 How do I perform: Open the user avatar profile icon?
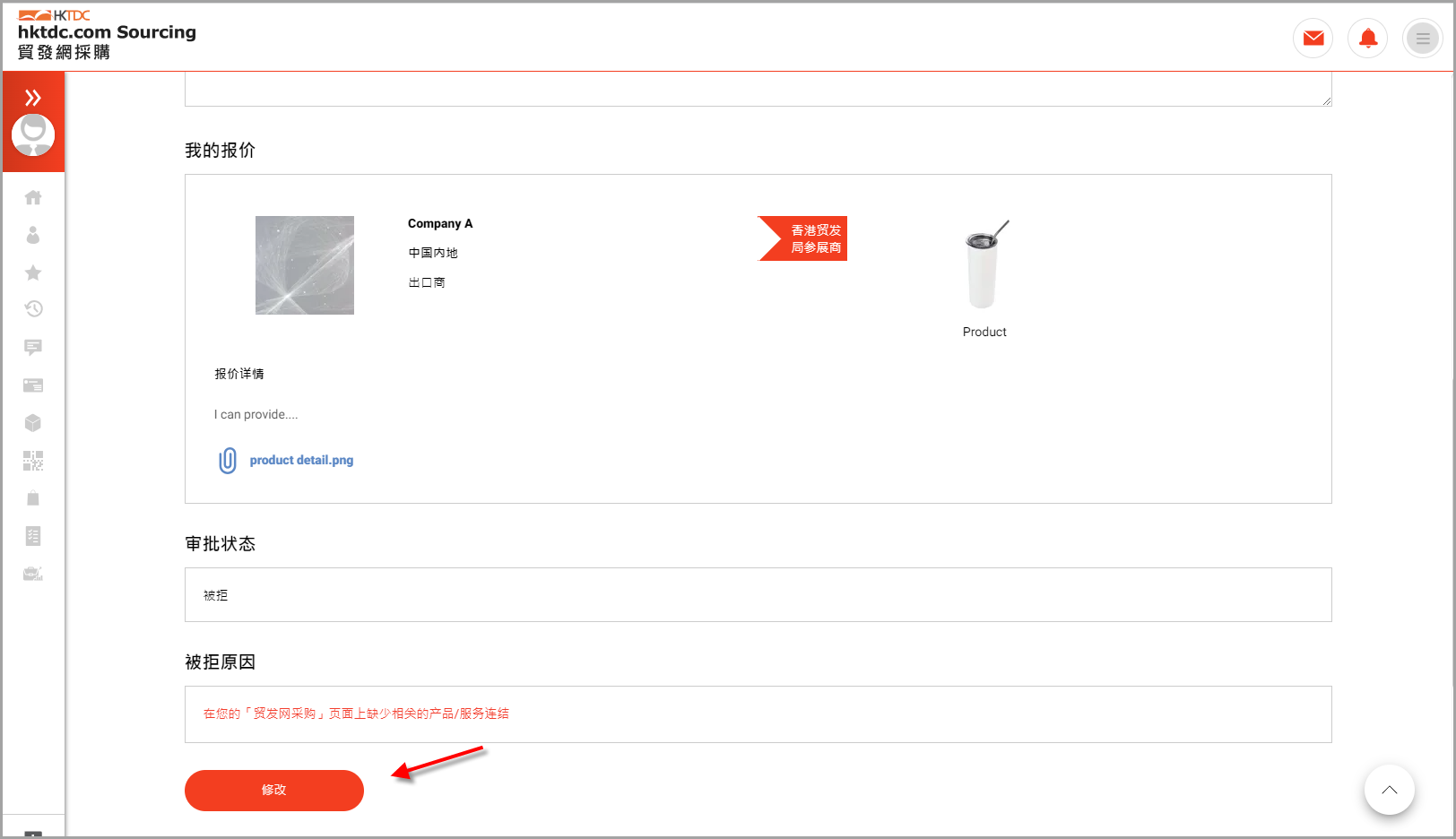click(33, 134)
